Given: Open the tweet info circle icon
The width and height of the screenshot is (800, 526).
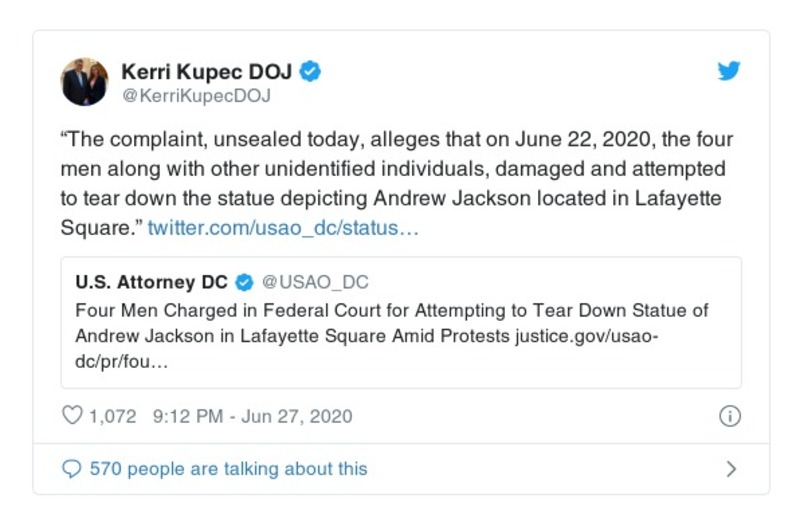Looking at the screenshot, I should [x=730, y=416].
